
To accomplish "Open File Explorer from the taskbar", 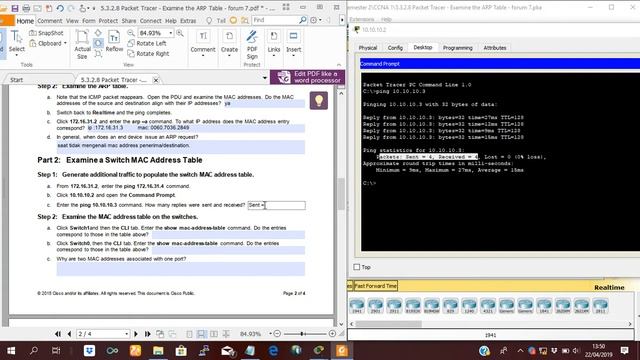I will tap(158, 351).
